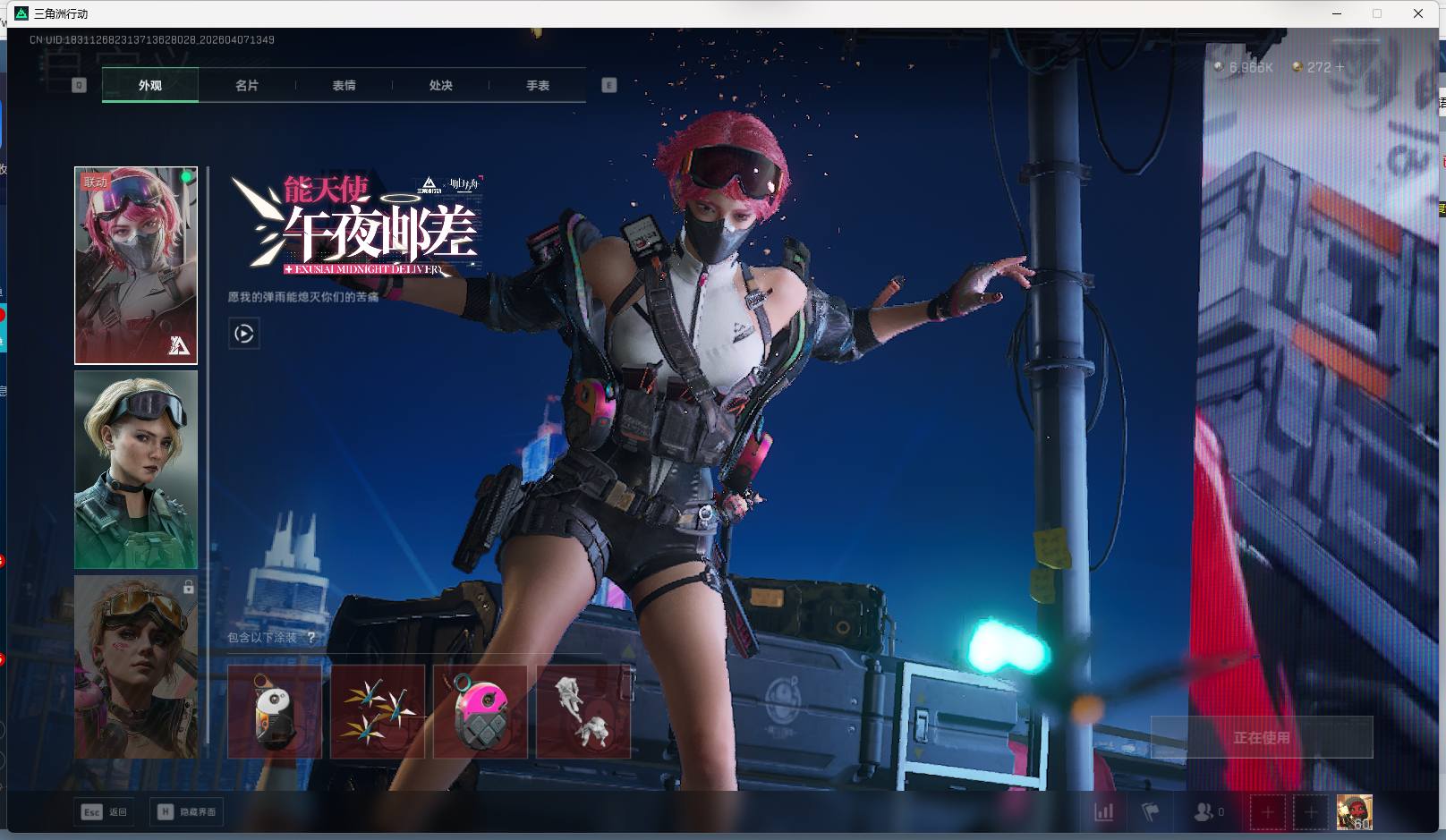Image resolution: width=1446 pixels, height=840 pixels.
Task: Click the Q key previous-tab icon
Action: coord(79,85)
